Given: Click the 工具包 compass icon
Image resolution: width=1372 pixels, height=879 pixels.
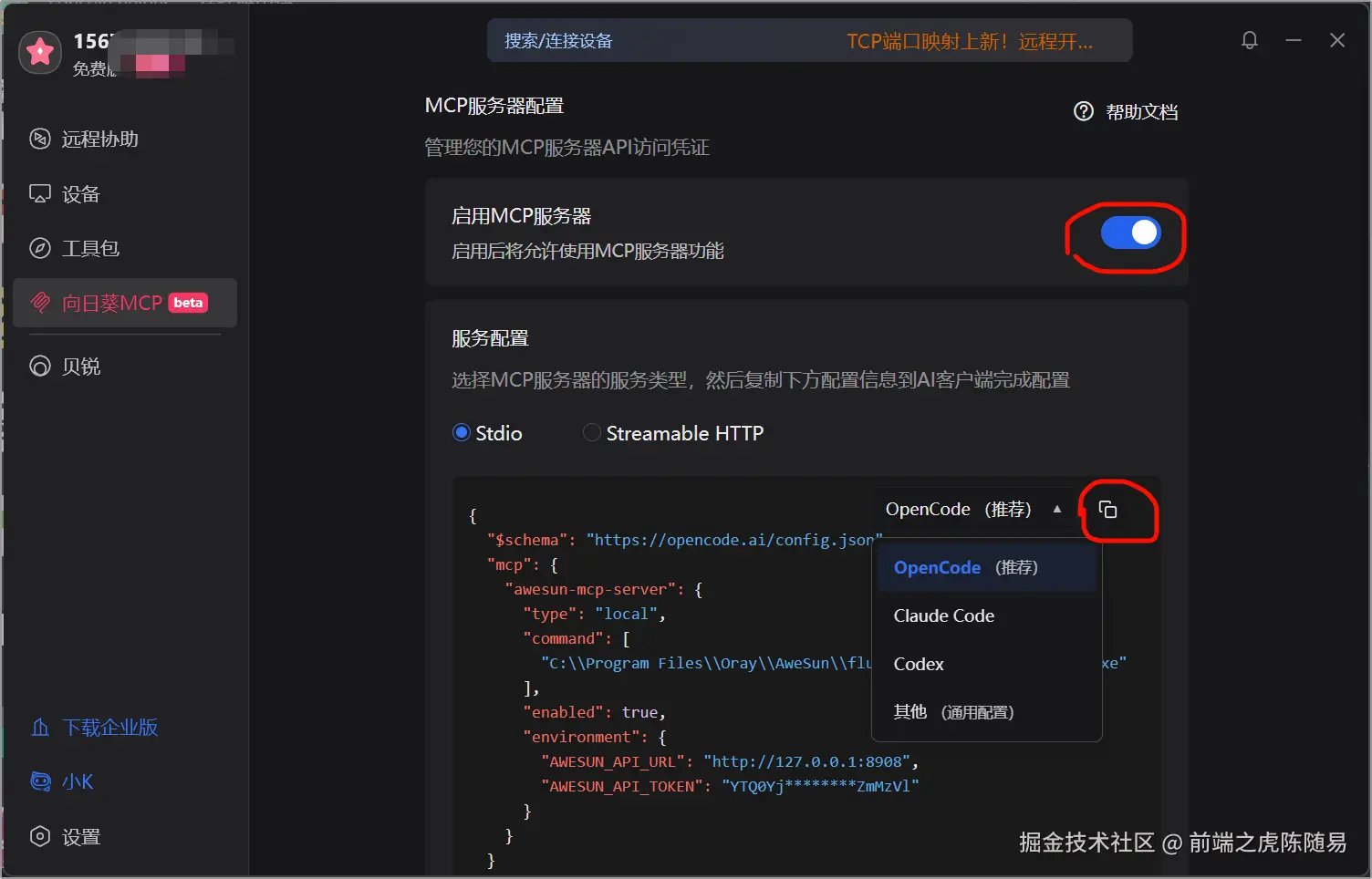Looking at the screenshot, I should pos(40,248).
